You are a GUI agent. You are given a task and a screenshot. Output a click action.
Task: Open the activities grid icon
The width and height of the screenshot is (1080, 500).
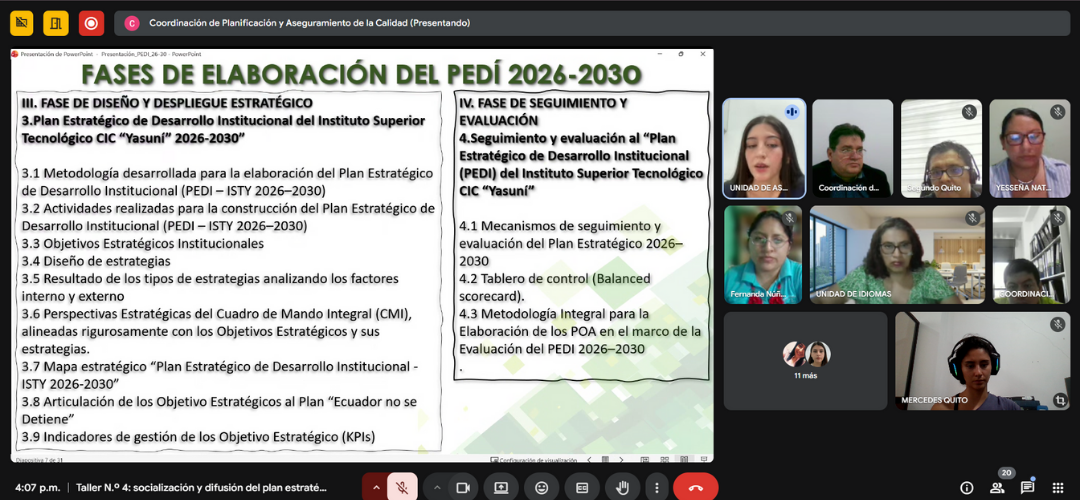pyautogui.click(x=1058, y=487)
